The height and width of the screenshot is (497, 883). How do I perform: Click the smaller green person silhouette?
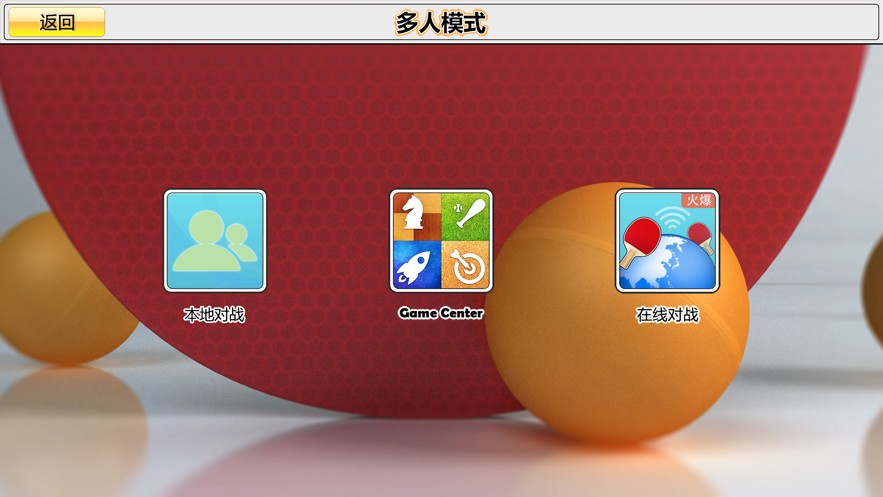tap(241, 242)
